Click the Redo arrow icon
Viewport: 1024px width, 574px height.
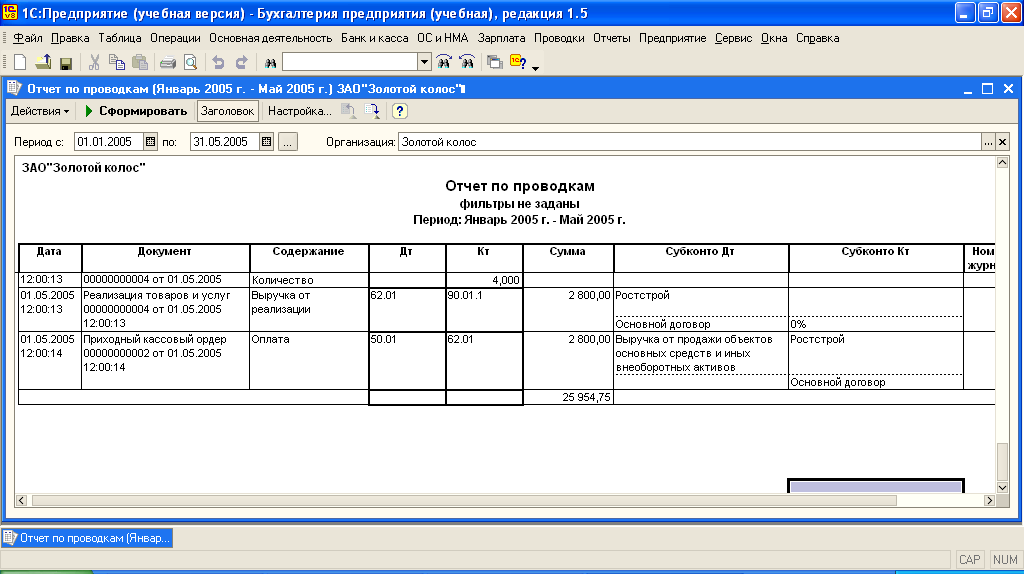click(x=242, y=62)
